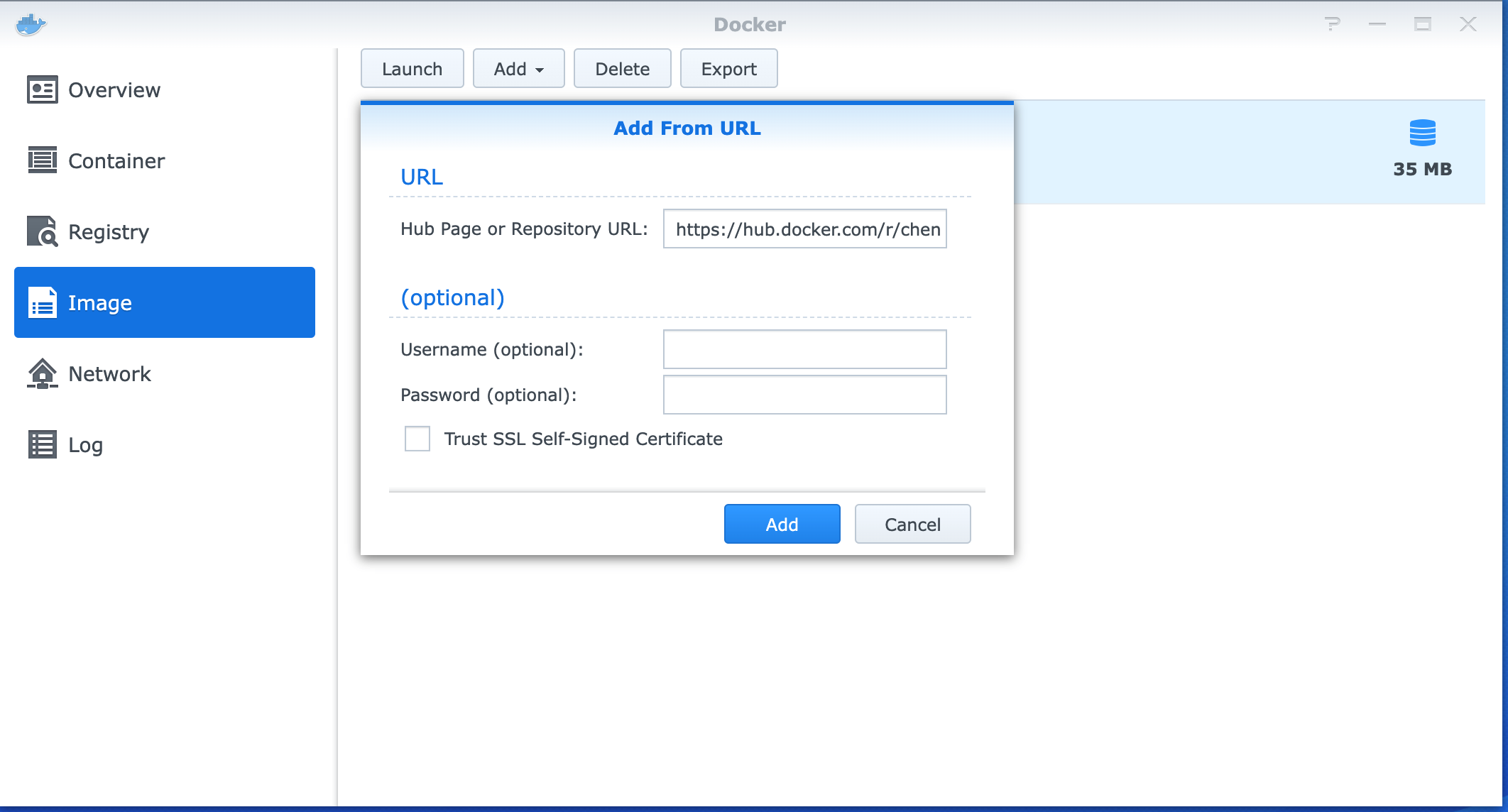
Task: Open the help question mark icon
Action: tap(1333, 25)
